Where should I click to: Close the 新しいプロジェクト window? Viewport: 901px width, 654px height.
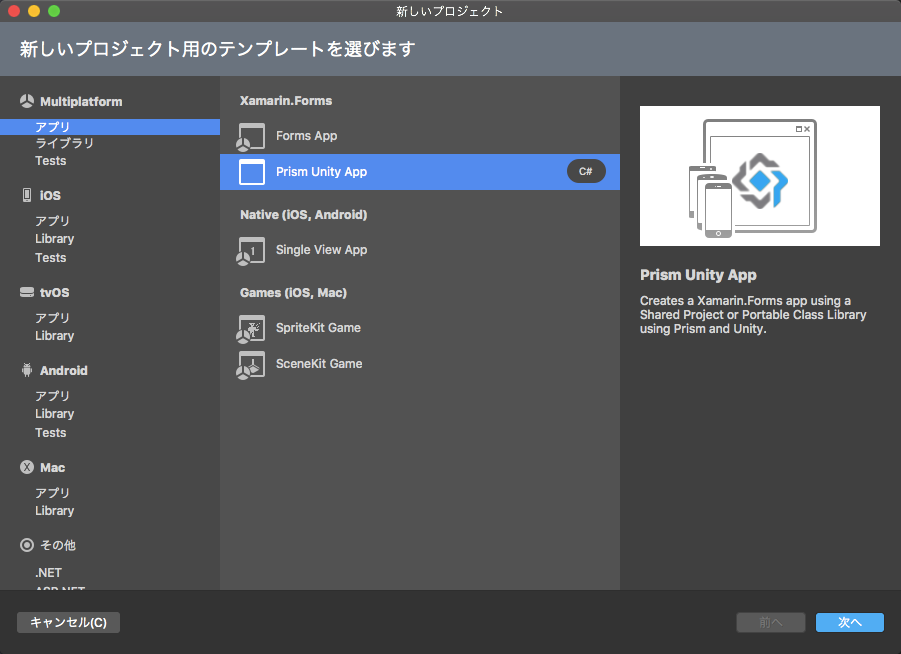[x=14, y=11]
